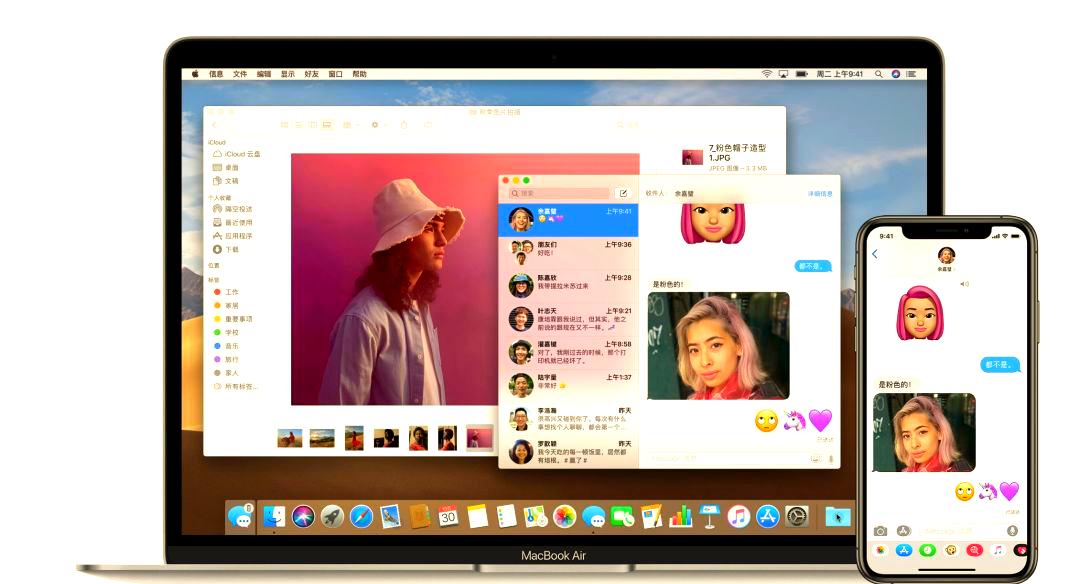Open Finder from the Dock
Screen dimensions: 1080x584
(273, 516)
